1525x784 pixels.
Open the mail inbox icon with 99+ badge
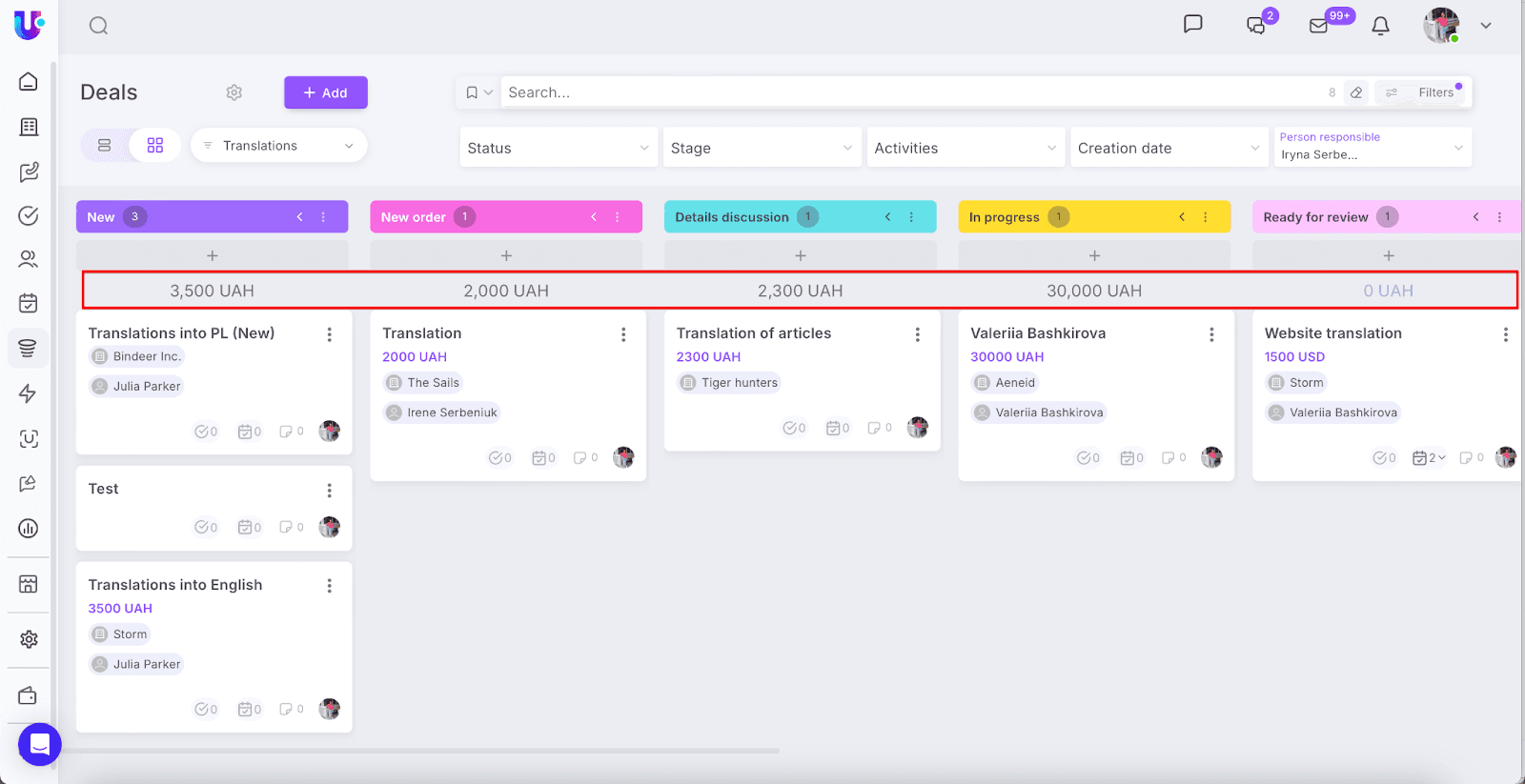click(x=1319, y=26)
